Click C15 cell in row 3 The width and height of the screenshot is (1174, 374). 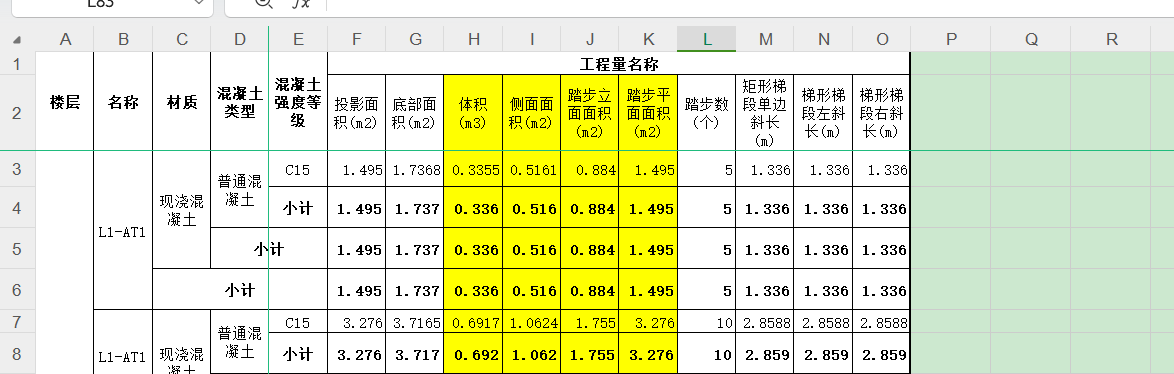(x=299, y=170)
